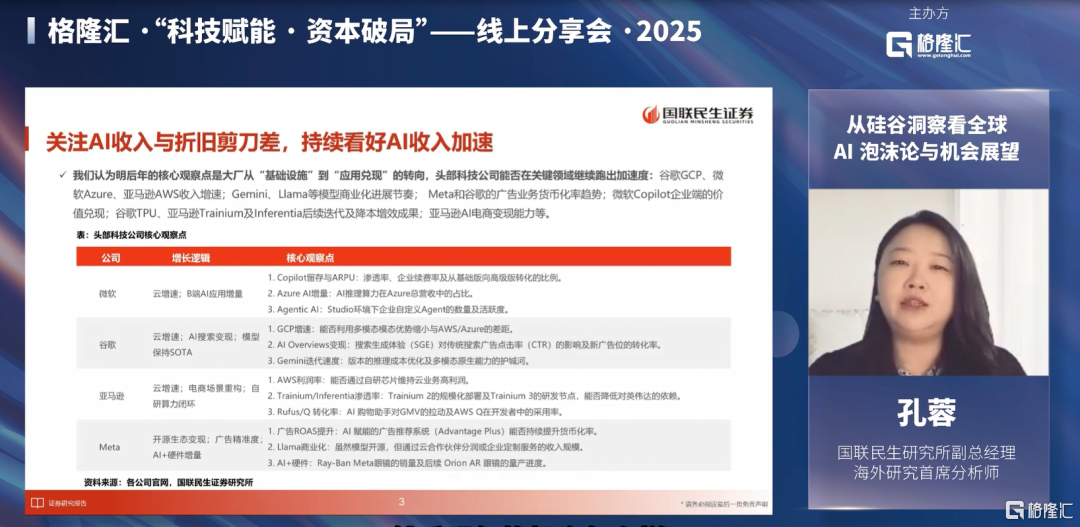This screenshot has height=527, width=1080.
Task: Click the 公司 table header
Action: (110, 257)
